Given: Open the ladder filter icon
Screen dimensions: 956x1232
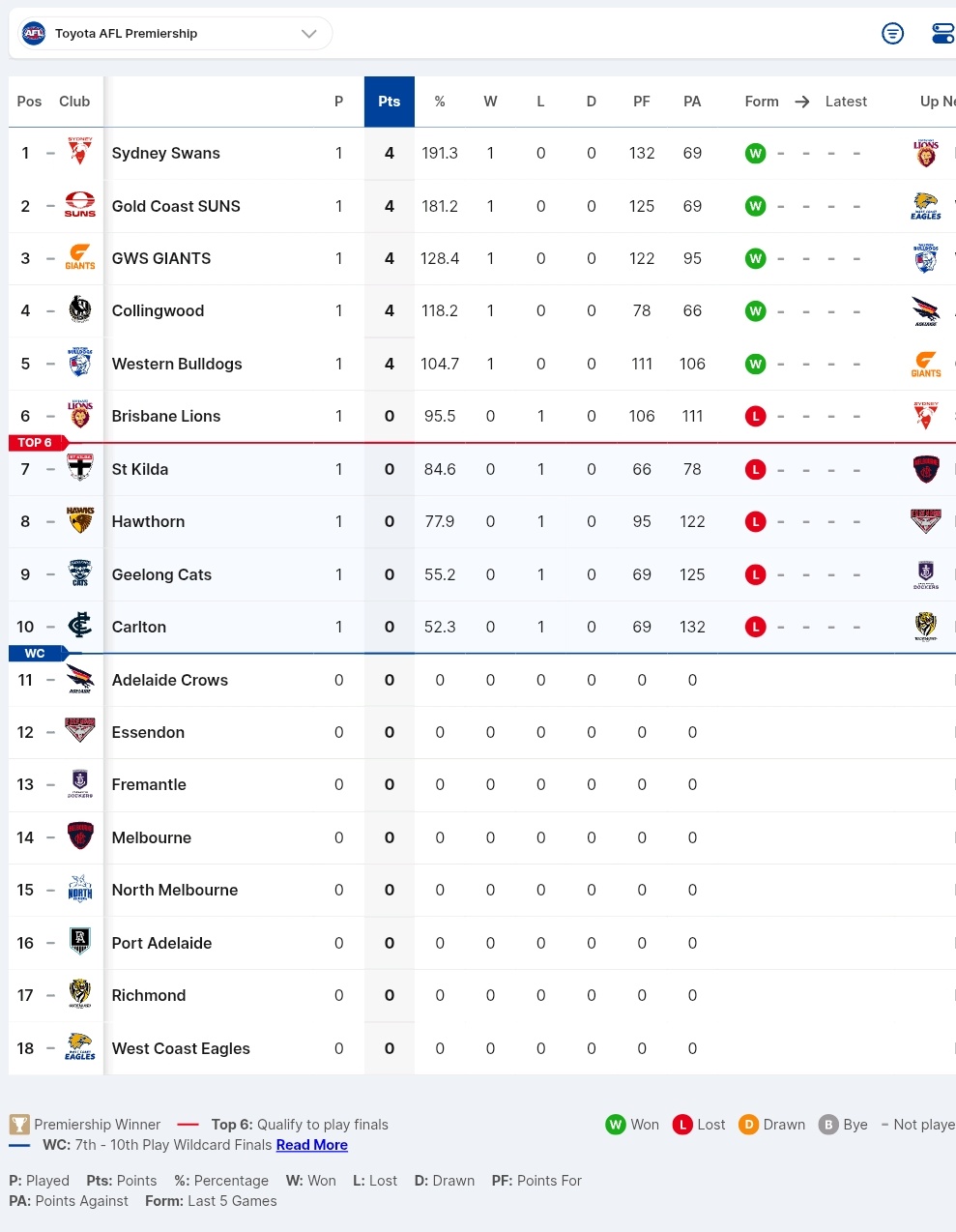Looking at the screenshot, I should (892, 34).
